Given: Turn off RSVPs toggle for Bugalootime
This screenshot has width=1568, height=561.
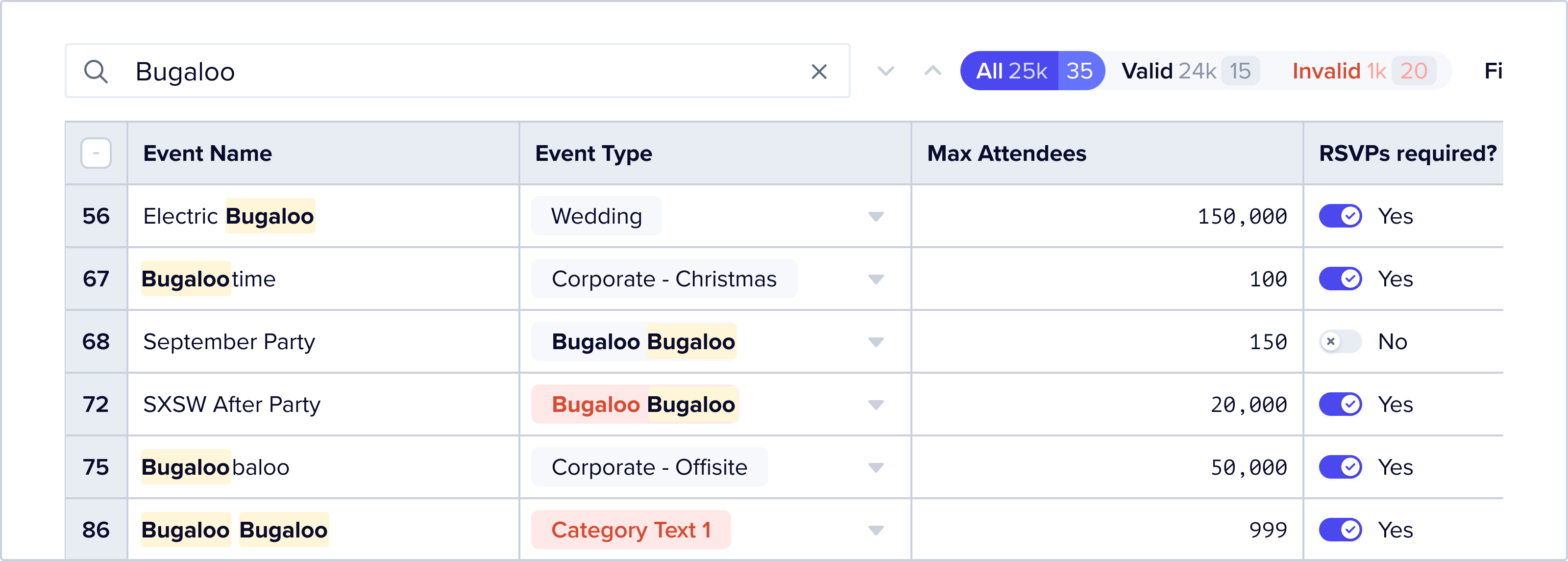Looking at the screenshot, I should pyautogui.click(x=1340, y=279).
